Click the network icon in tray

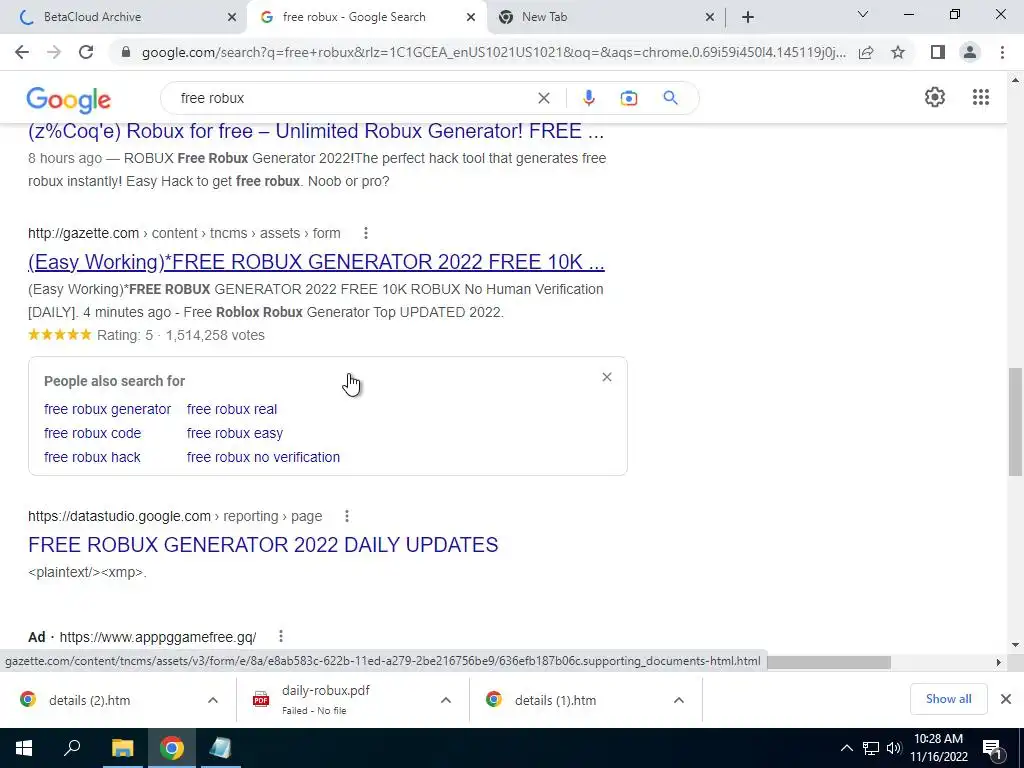click(x=871, y=748)
